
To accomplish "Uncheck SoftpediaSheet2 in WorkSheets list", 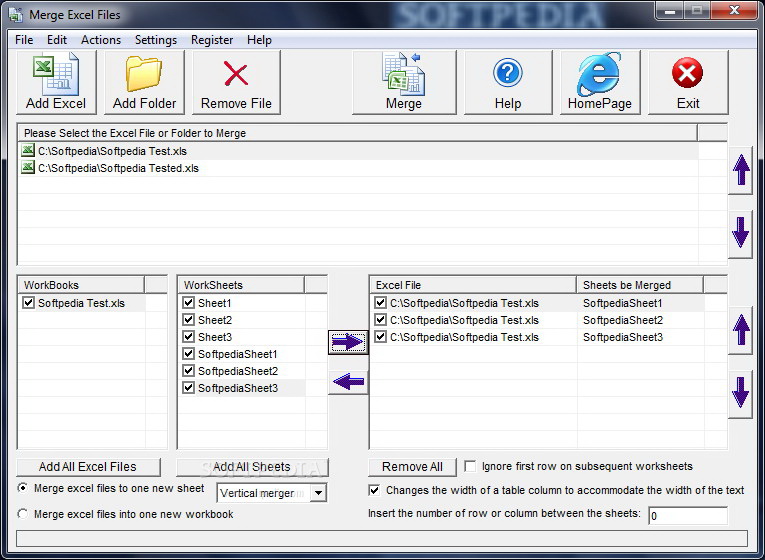I will click(x=188, y=371).
